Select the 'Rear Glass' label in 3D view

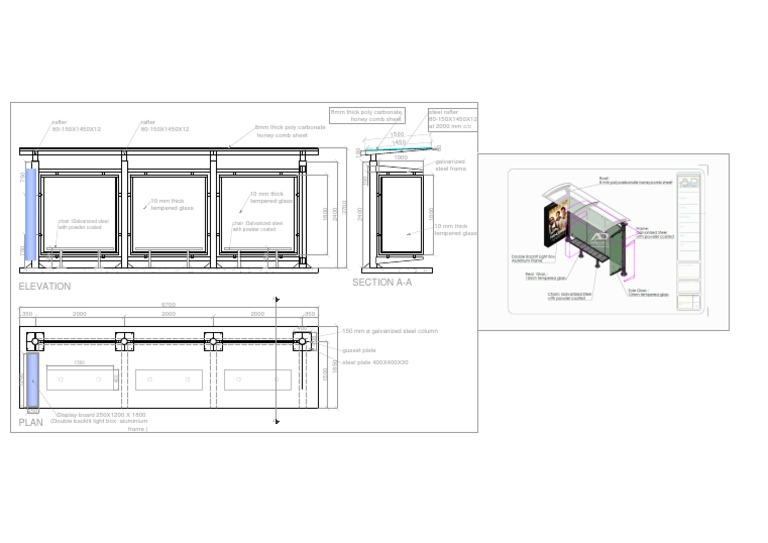pos(545,277)
